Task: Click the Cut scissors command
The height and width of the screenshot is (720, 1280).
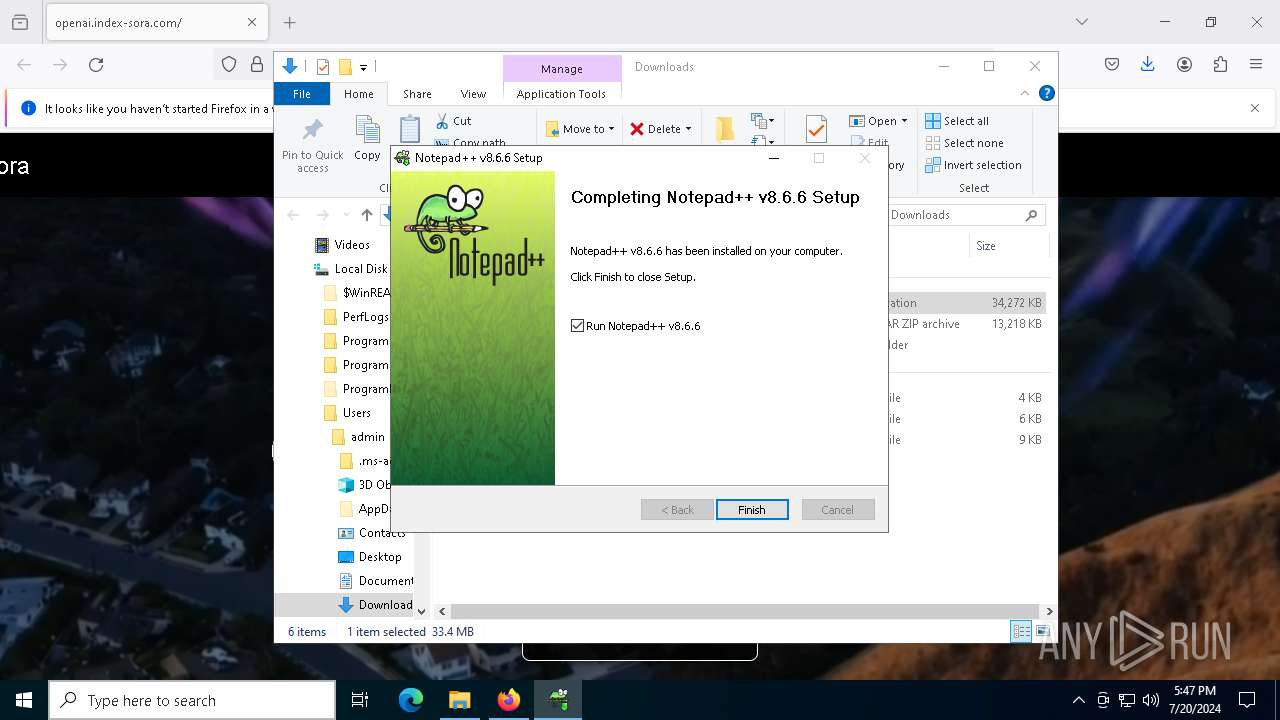Action: coord(453,121)
